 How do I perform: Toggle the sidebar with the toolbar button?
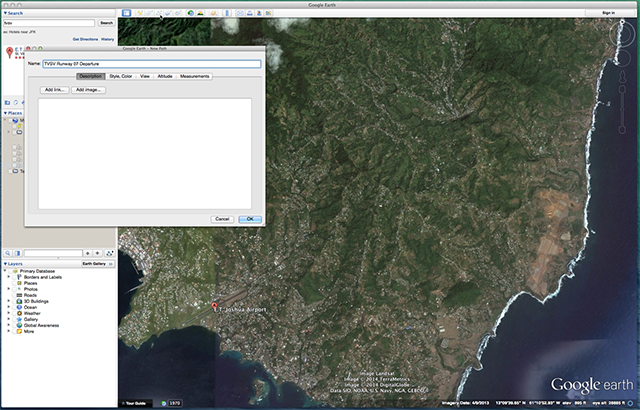pos(127,13)
